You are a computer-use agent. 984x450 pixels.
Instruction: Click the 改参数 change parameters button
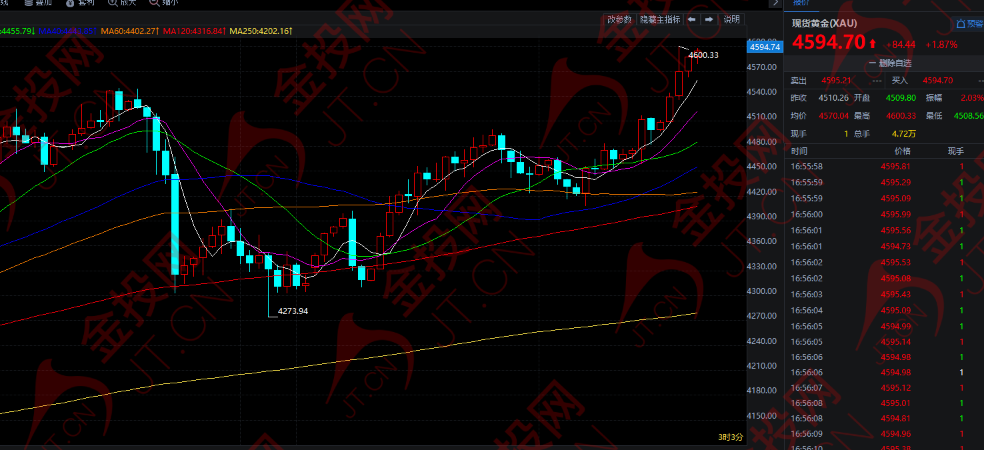pos(619,19)
